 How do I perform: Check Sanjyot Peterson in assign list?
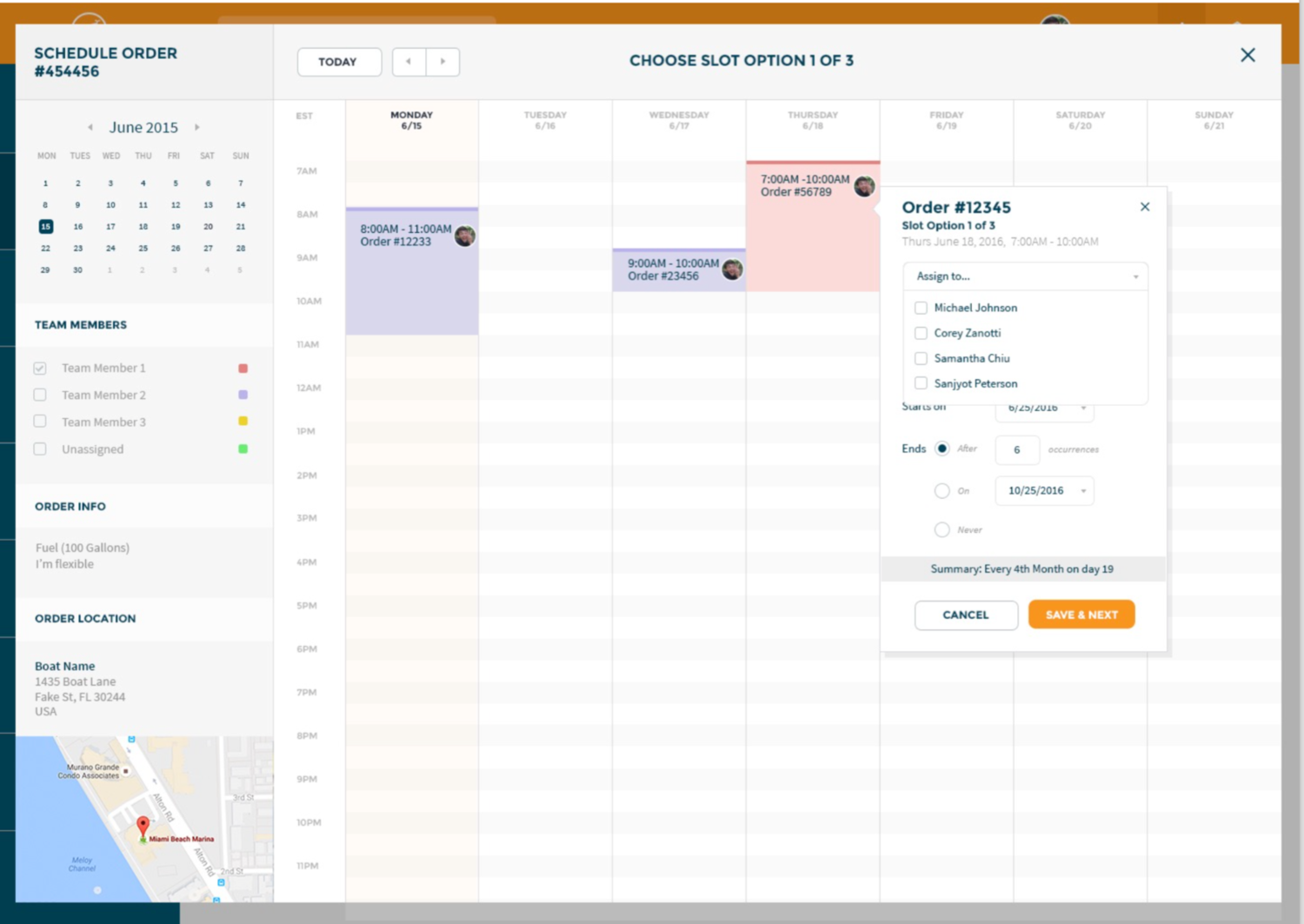[921, 383]
